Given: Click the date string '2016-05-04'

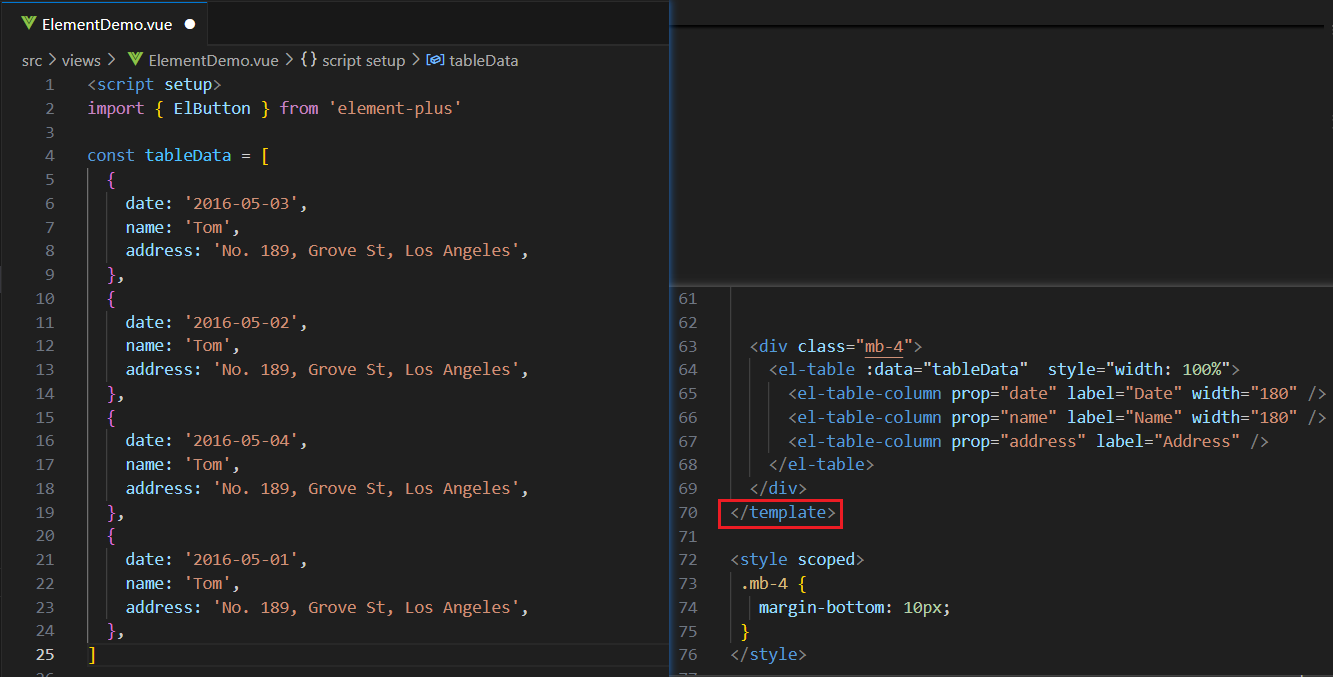Looking at the screenshot, I should click(x=241, y=441).
